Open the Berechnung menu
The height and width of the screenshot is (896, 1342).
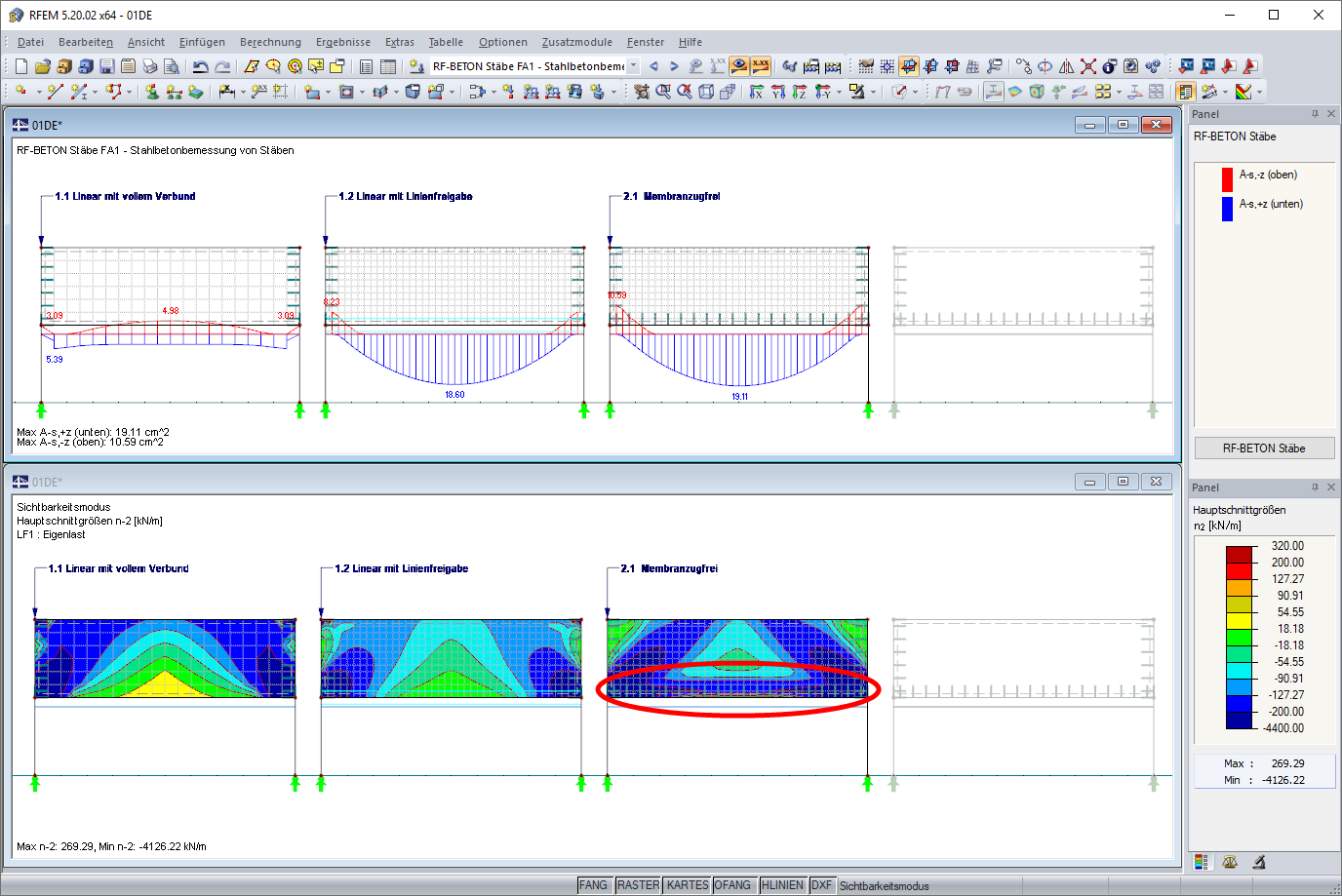270,42
